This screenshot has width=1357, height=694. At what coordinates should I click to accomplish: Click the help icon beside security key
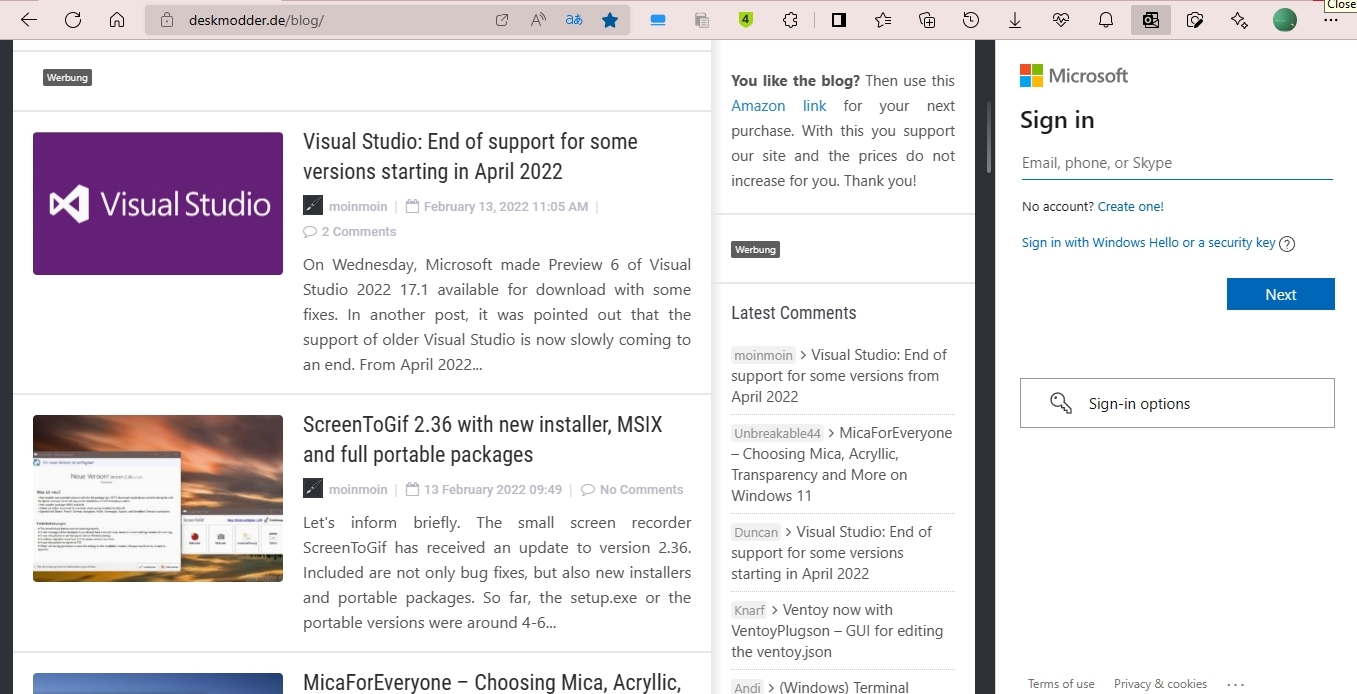1287,244
